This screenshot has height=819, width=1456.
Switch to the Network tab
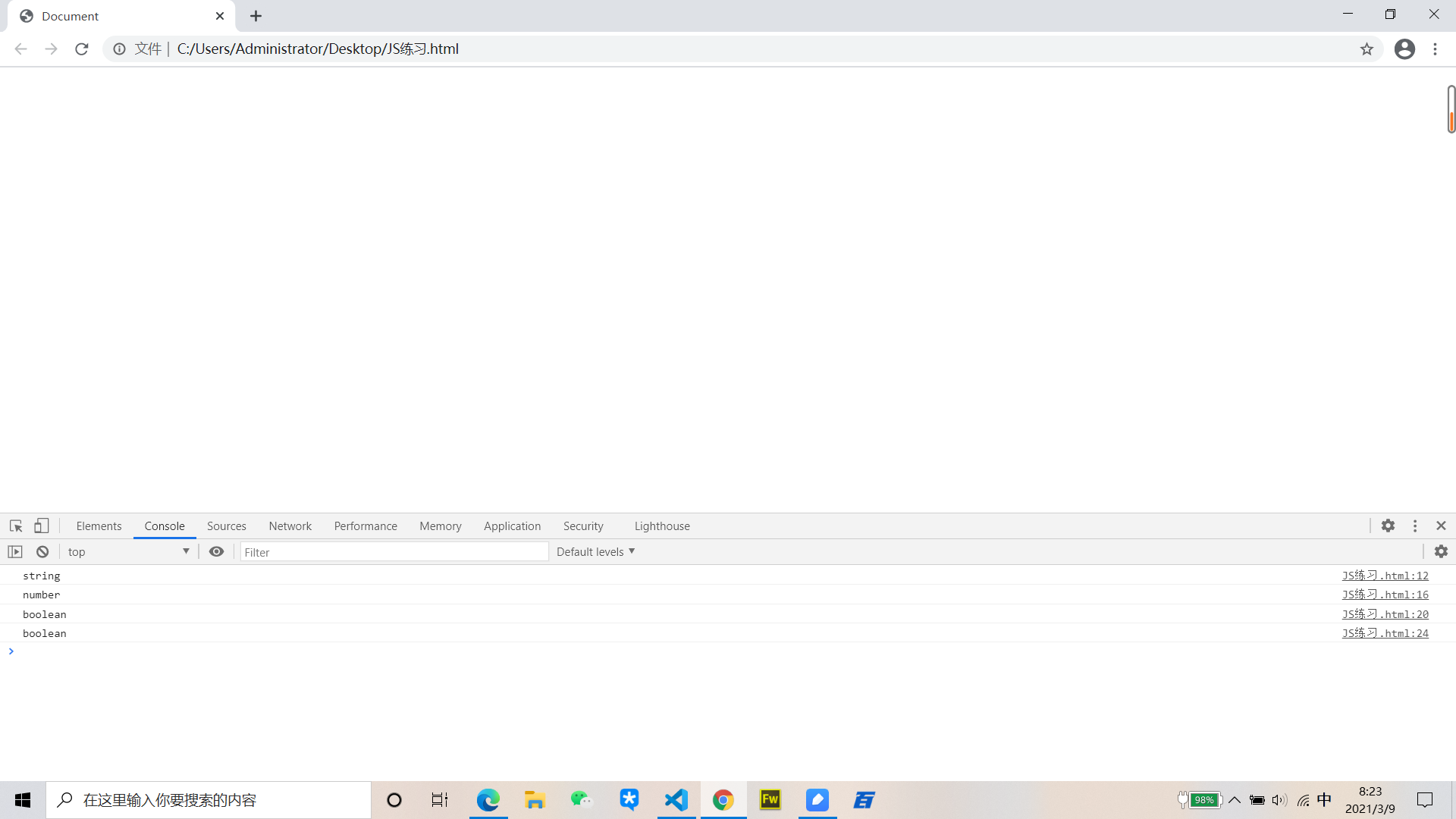pos(290,526)
